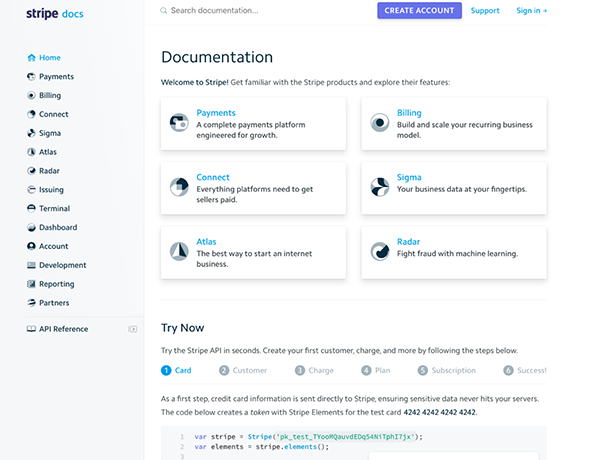Select step 4 Plan tab

coord(376,370)
